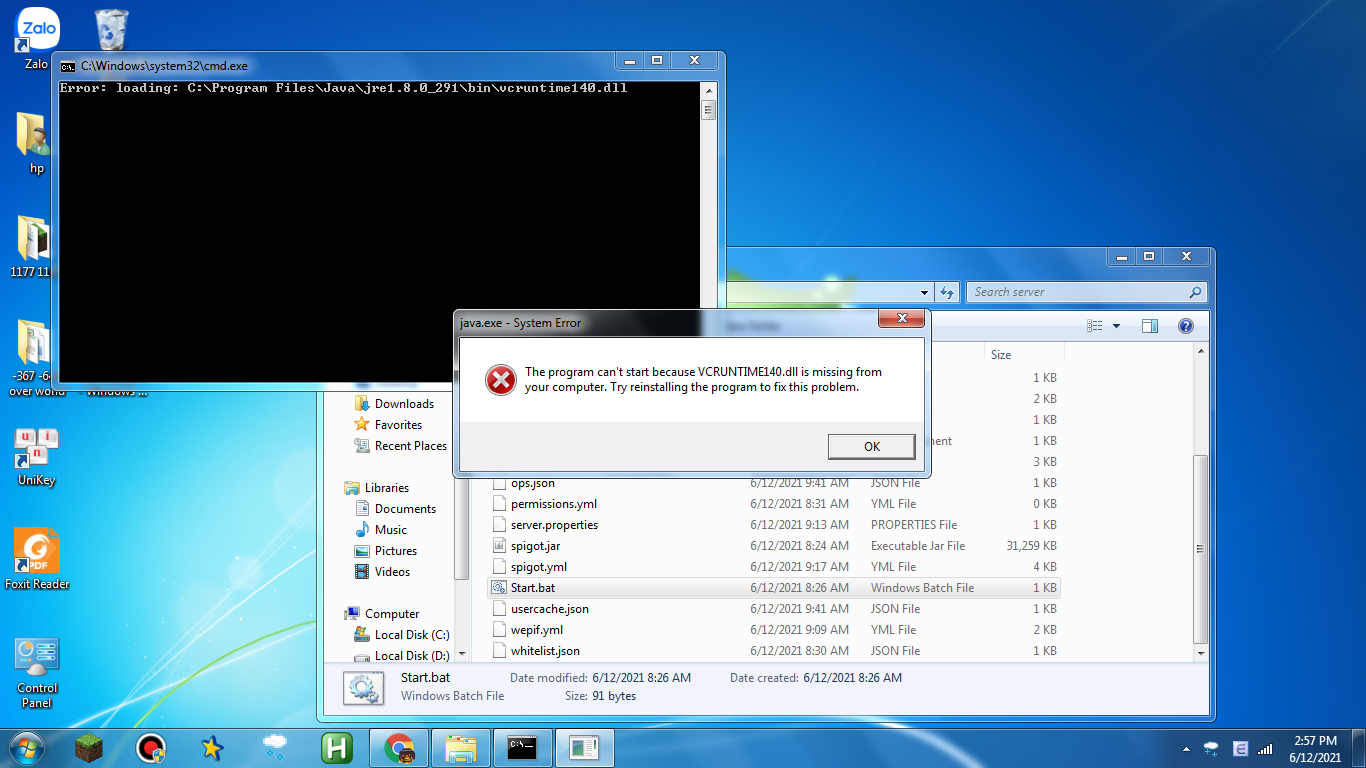1366x768 pixels.
Task: Select Libraries in navigation pane
Action: [x=387, y=488]
